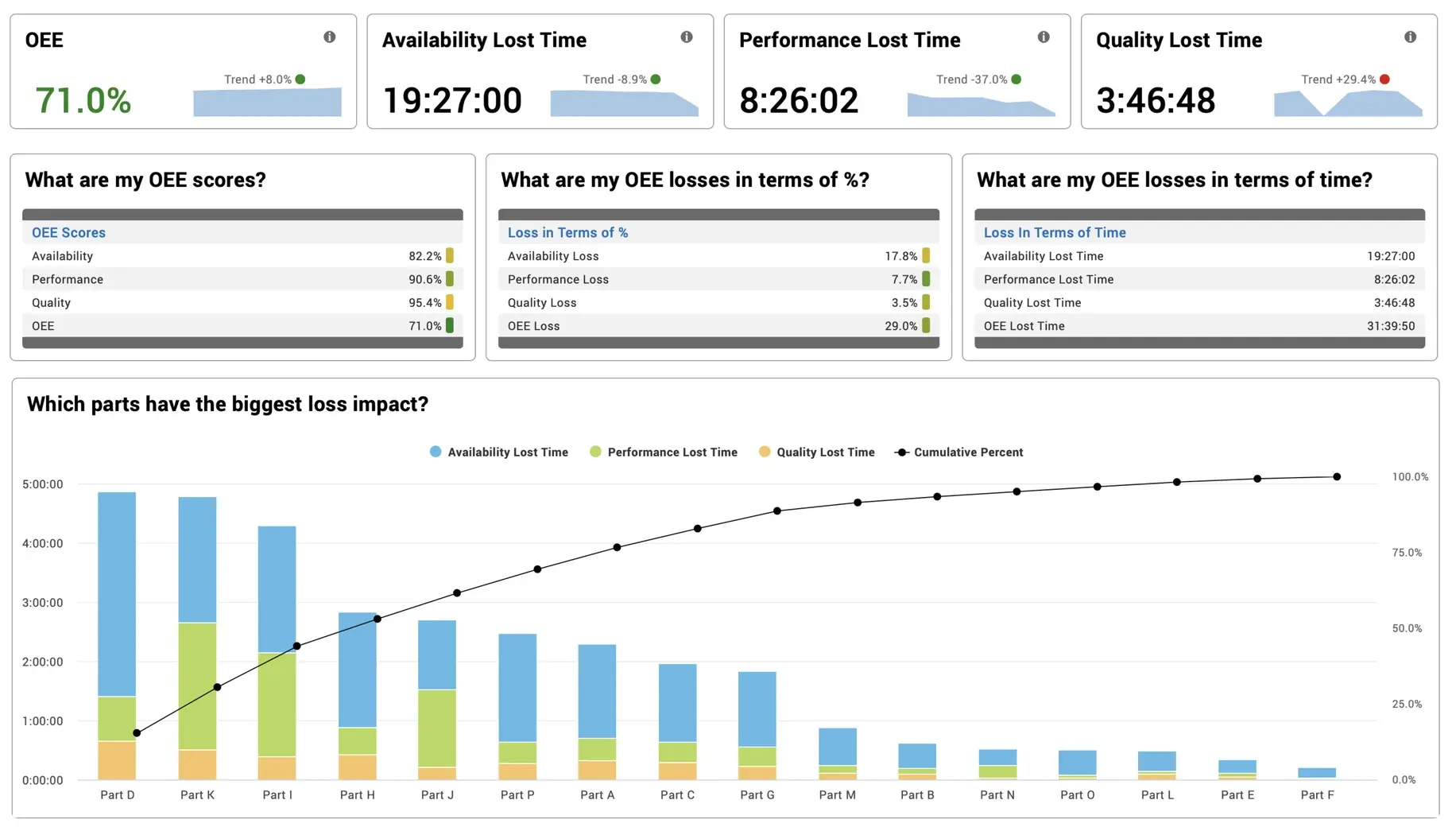Click green trend dot beside Trend -37.0%
Viewport: 1456px width, 831px height.
point(1016,80)
